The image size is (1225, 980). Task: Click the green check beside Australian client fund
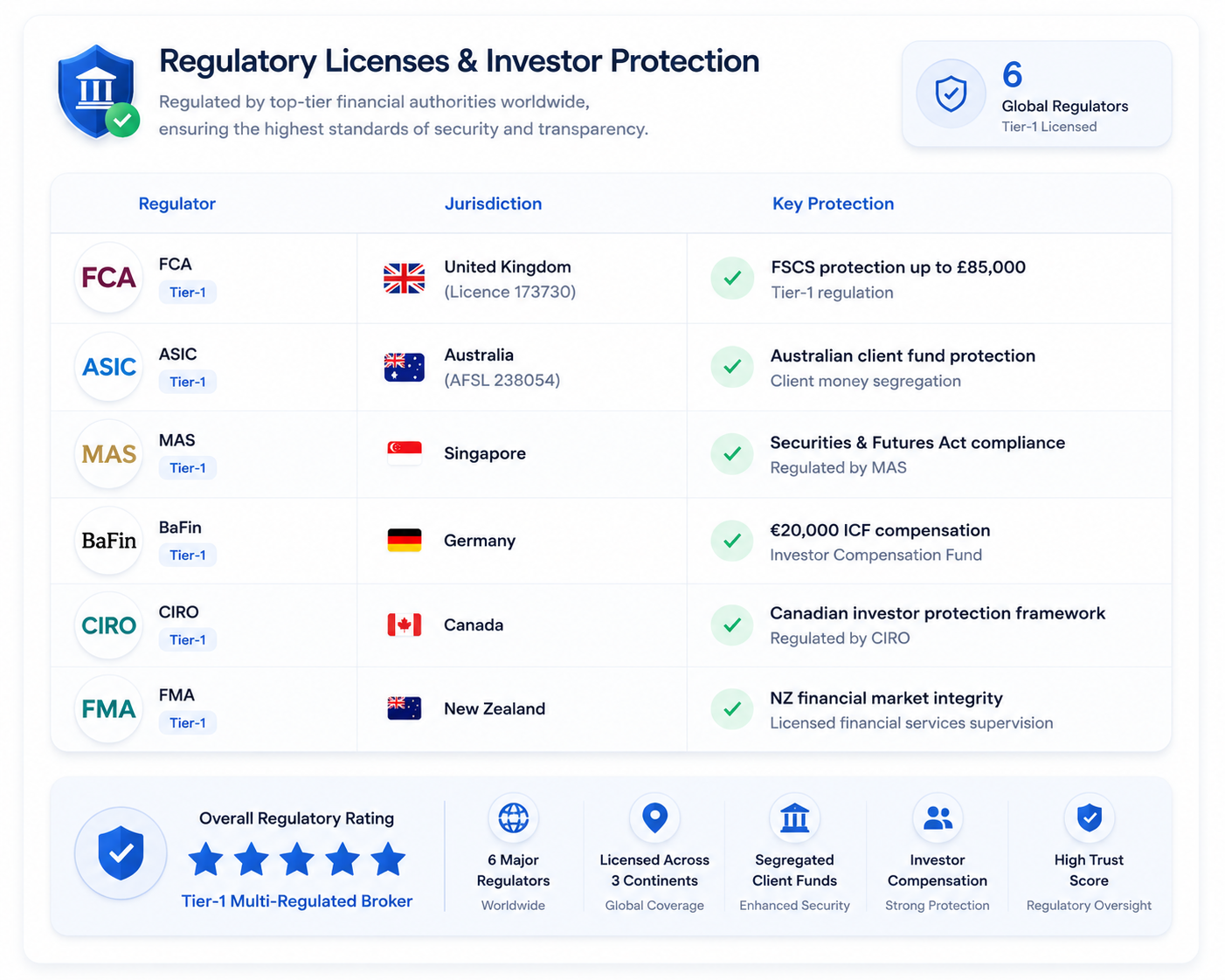732,367
